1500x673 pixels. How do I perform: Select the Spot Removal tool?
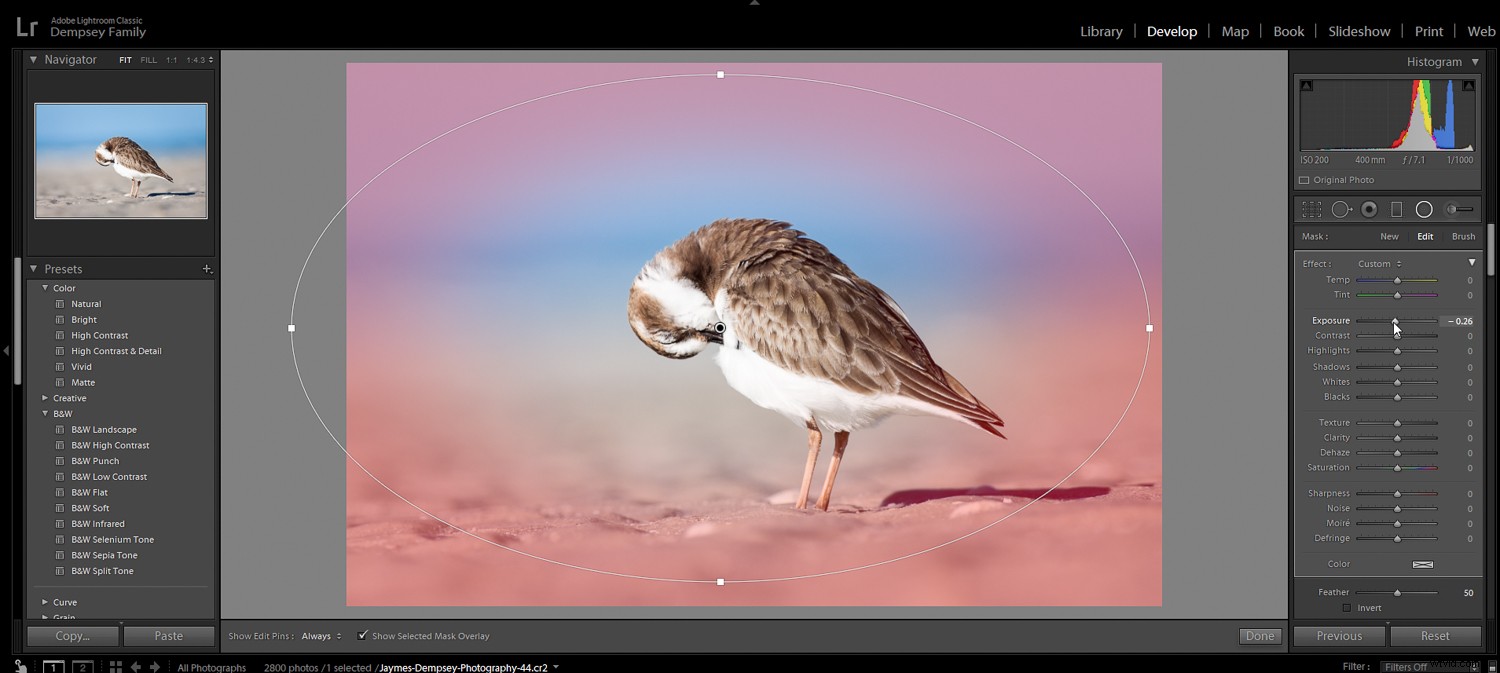[1342, 208]
